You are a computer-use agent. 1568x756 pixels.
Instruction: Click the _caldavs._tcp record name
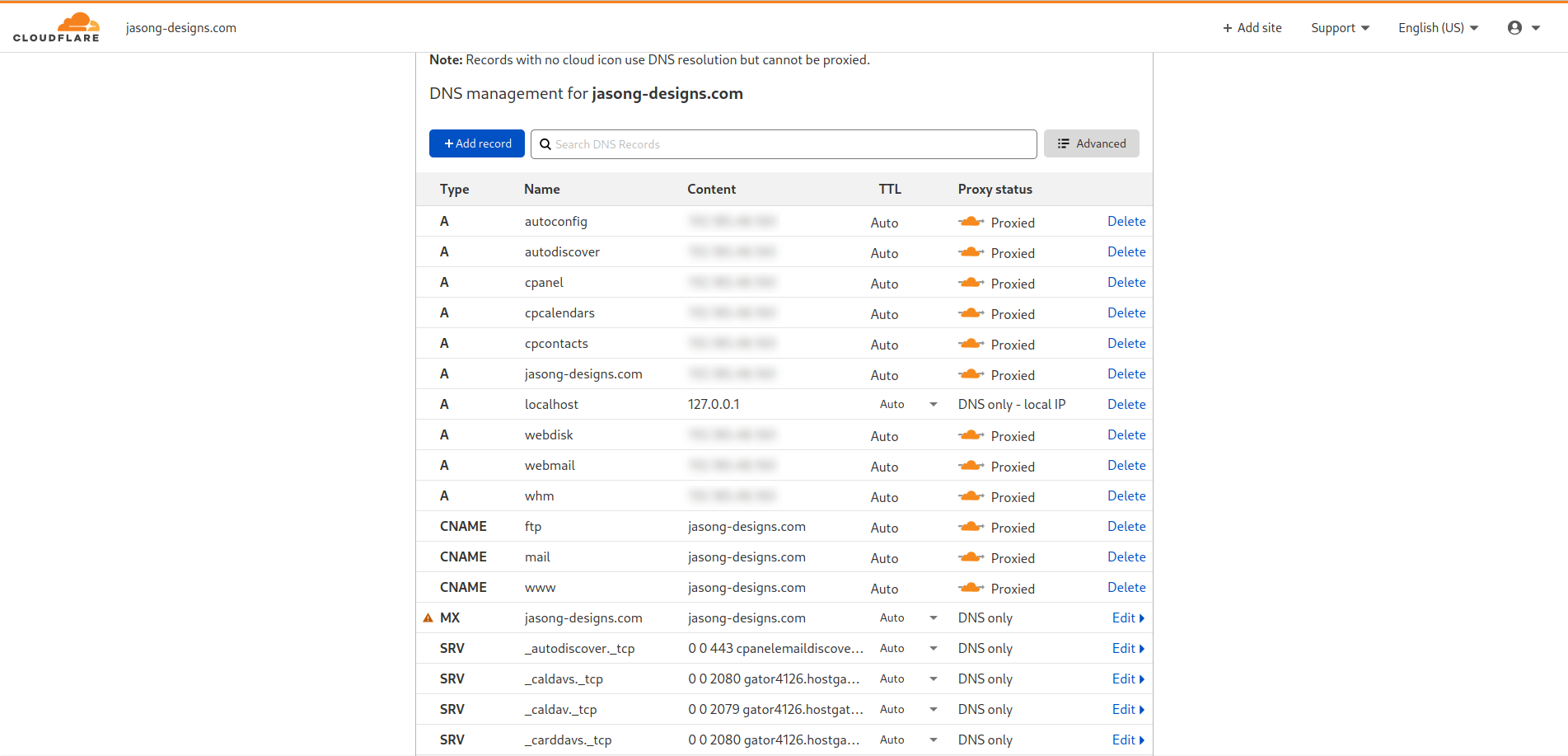(564, 679)
